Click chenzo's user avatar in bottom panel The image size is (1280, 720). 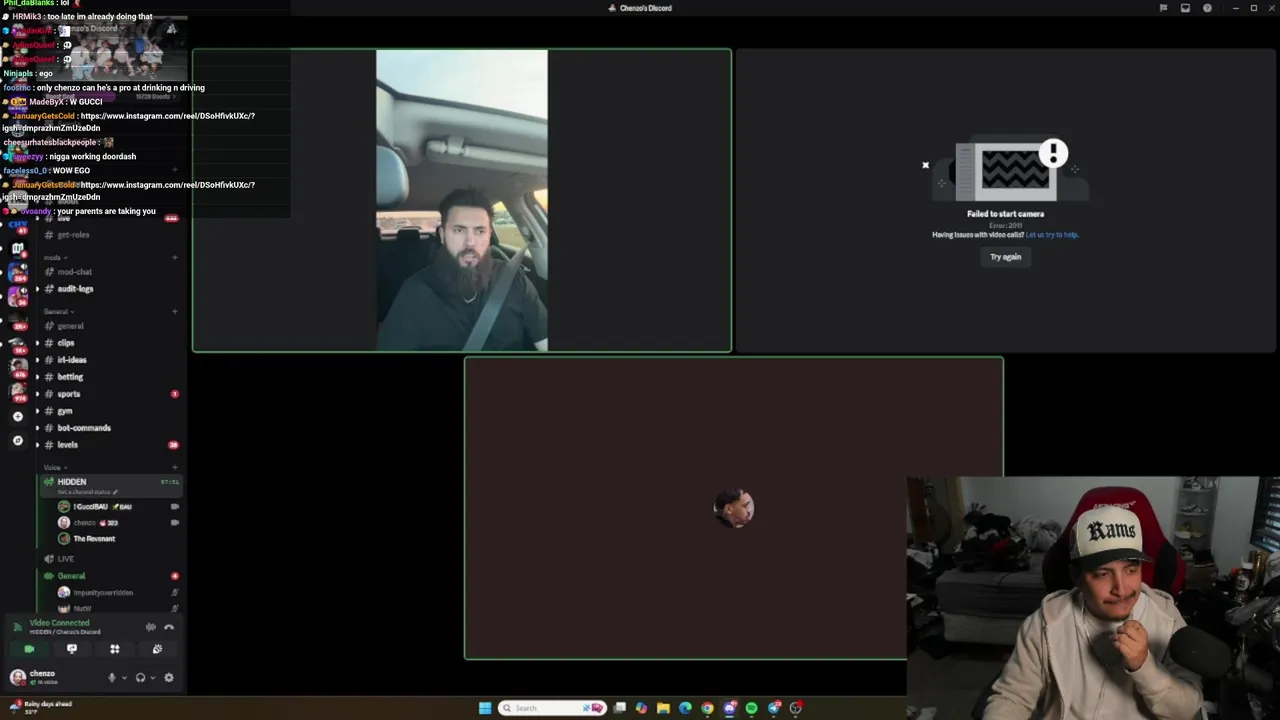[17, 677]
